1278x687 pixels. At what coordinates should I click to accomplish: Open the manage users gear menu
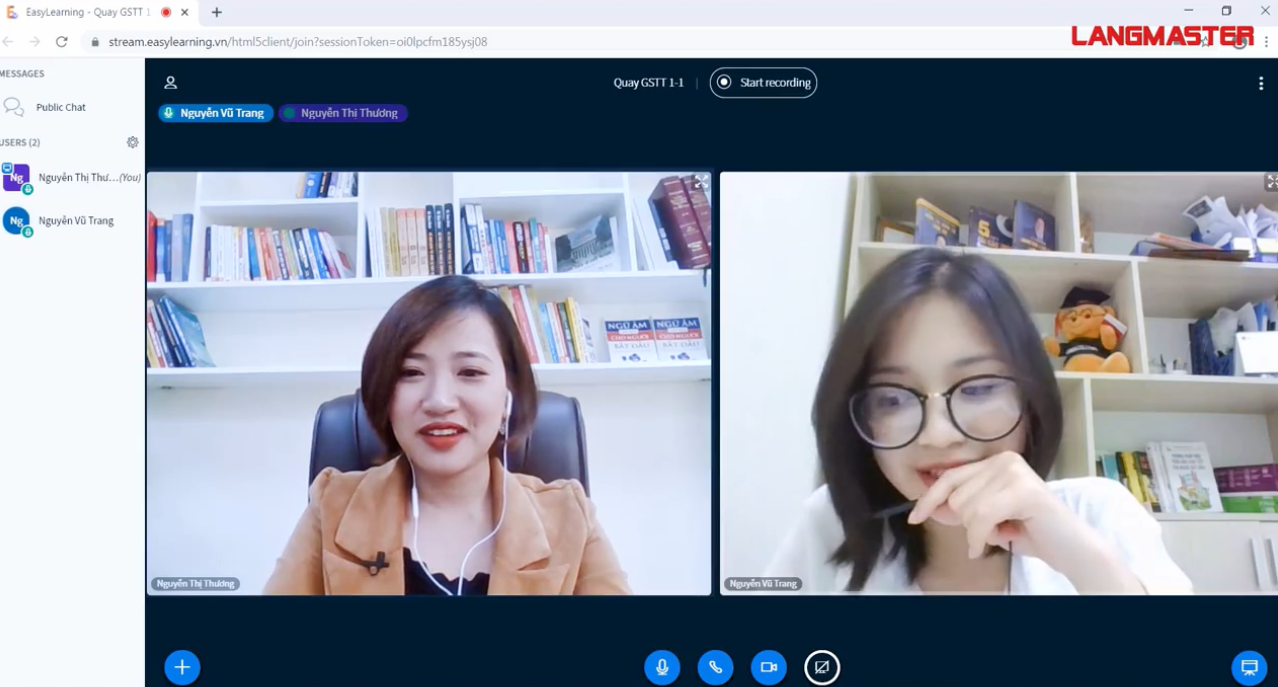132,142
